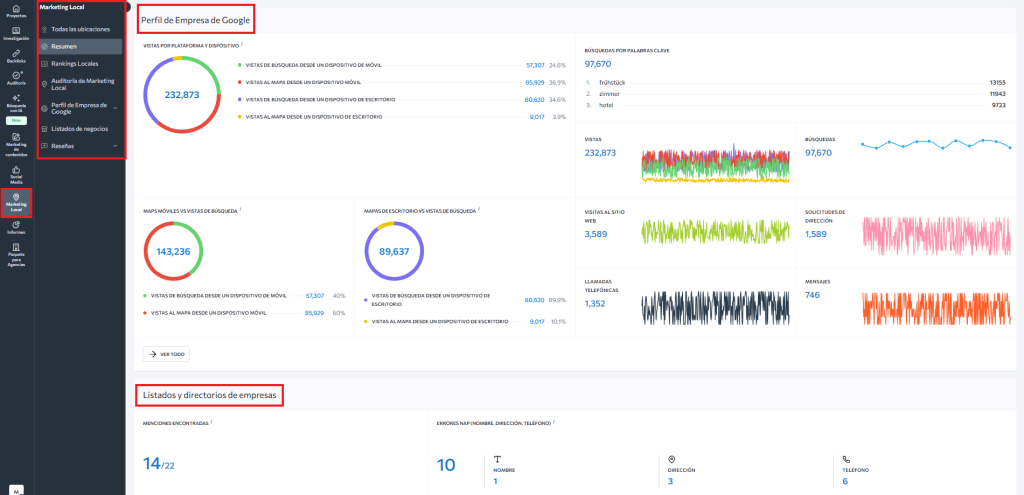
Task: Go to the Backlinks tool
Action: (x=16, y=55)
